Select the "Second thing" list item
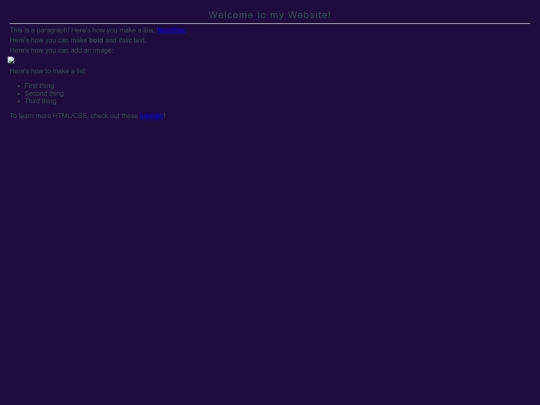The image size is (540, 405). [44, 93]
